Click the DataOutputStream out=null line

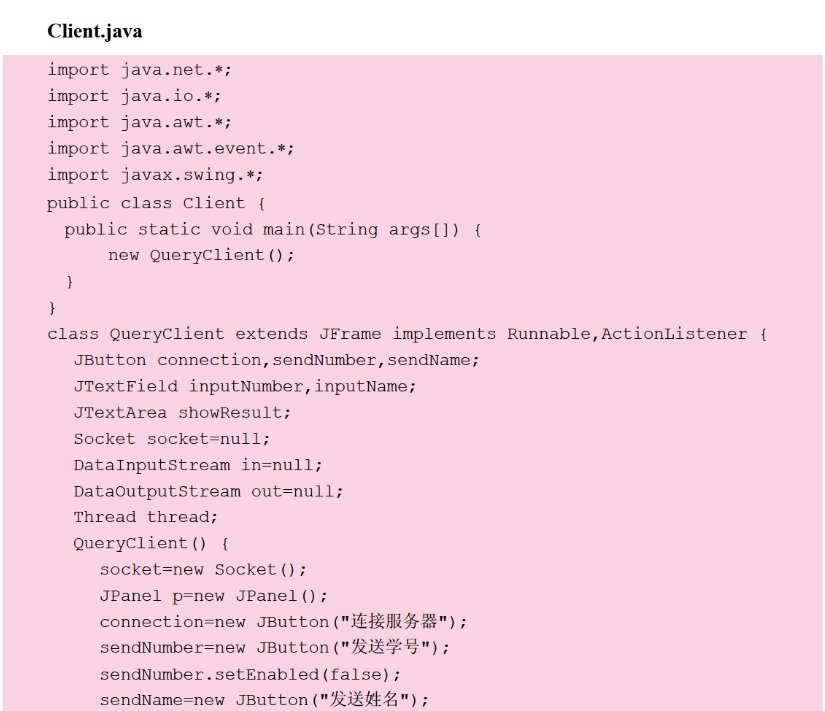pos(208,491)
